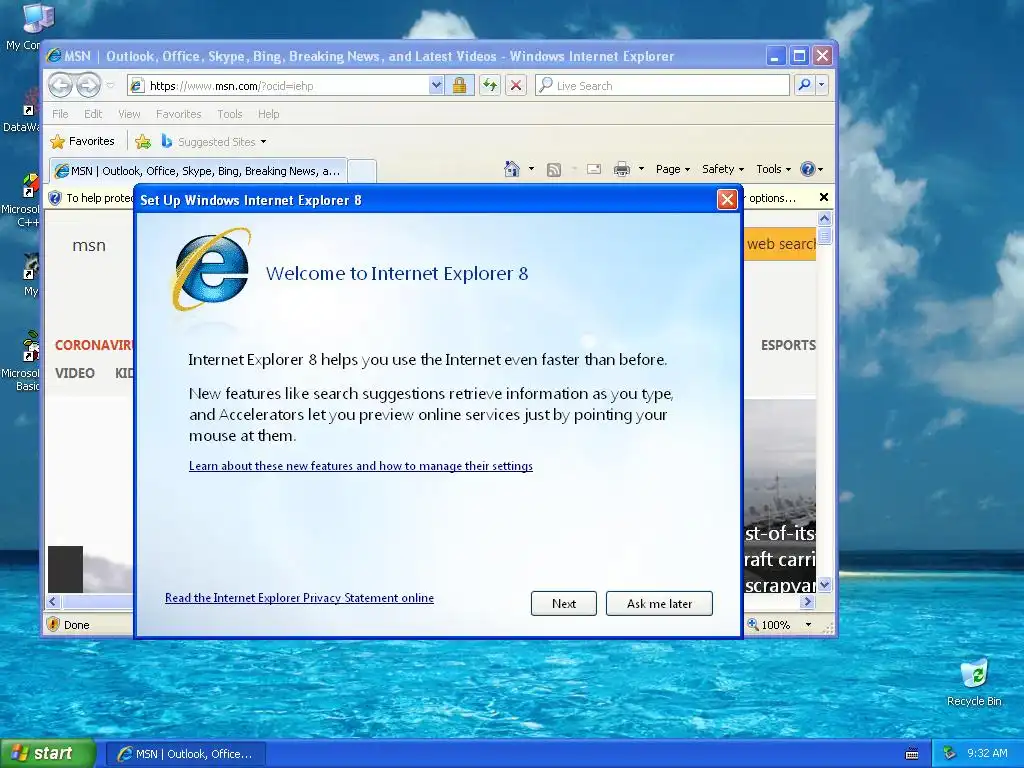The image size is (1024, 768).
Task: Open zoom level dropdown arrow
Action: (808, 624)
